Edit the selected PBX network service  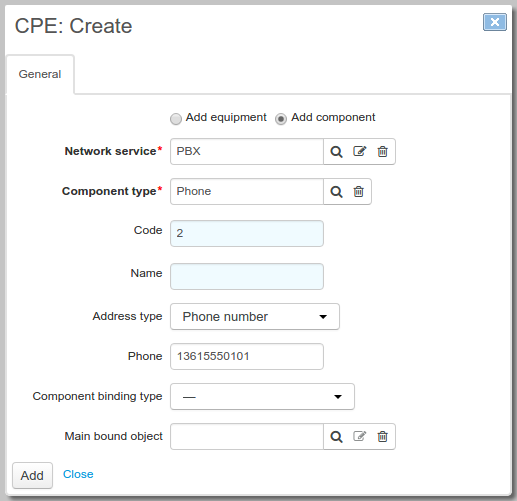click(360, 151)
